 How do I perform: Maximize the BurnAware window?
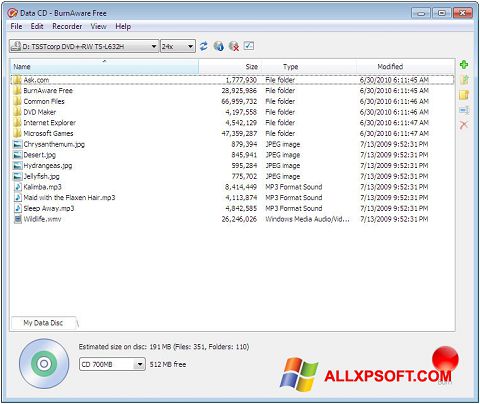click(442, 13)
